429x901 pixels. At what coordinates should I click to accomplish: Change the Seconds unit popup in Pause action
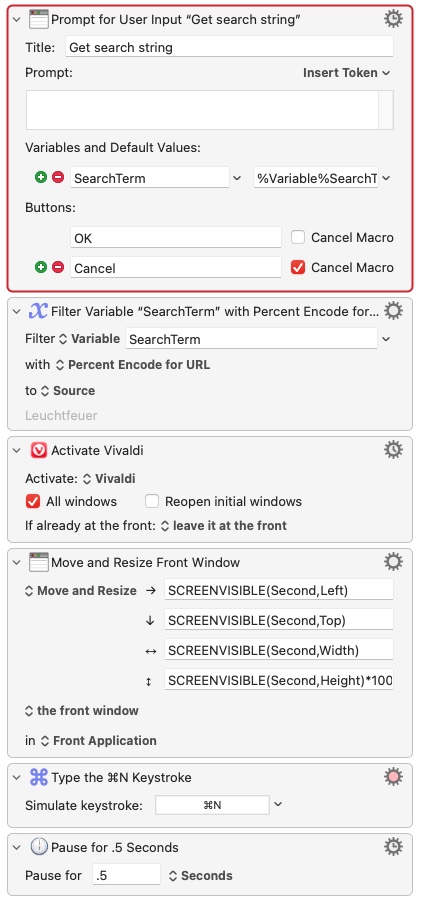200,876
